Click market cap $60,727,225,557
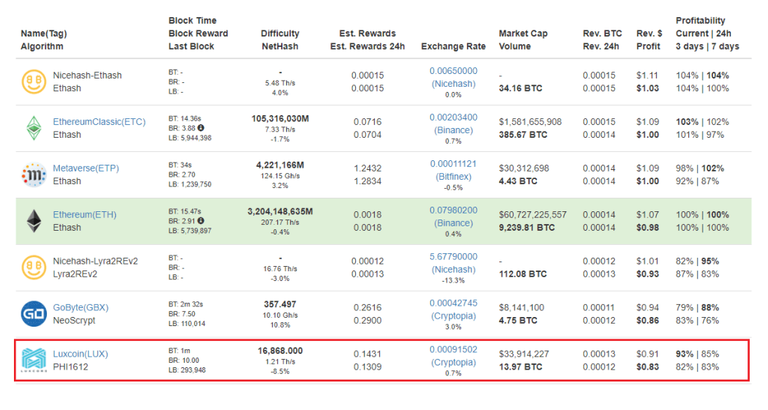 point(532,215)
